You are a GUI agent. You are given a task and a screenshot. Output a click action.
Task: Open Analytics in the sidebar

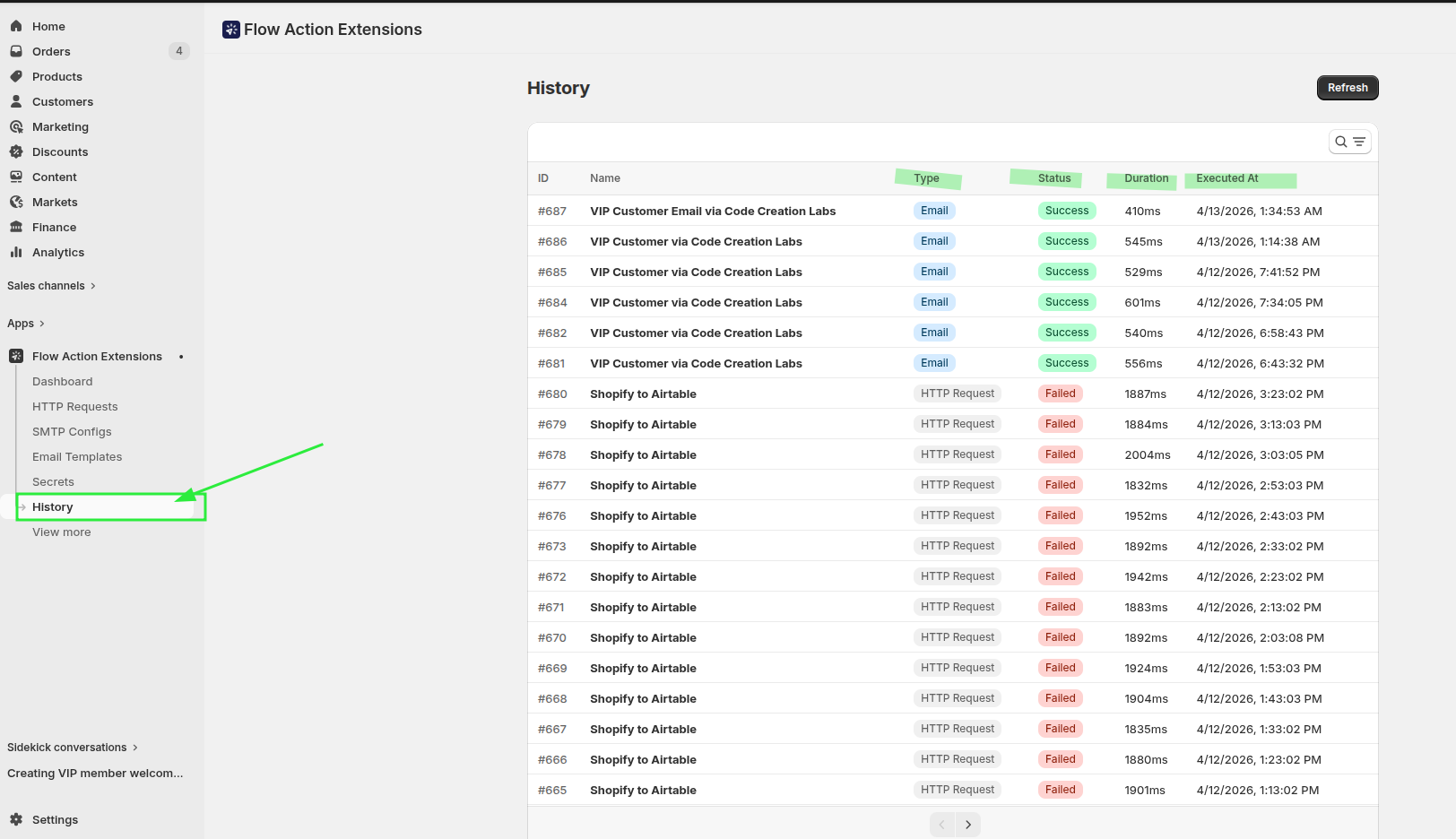(58, 252)
